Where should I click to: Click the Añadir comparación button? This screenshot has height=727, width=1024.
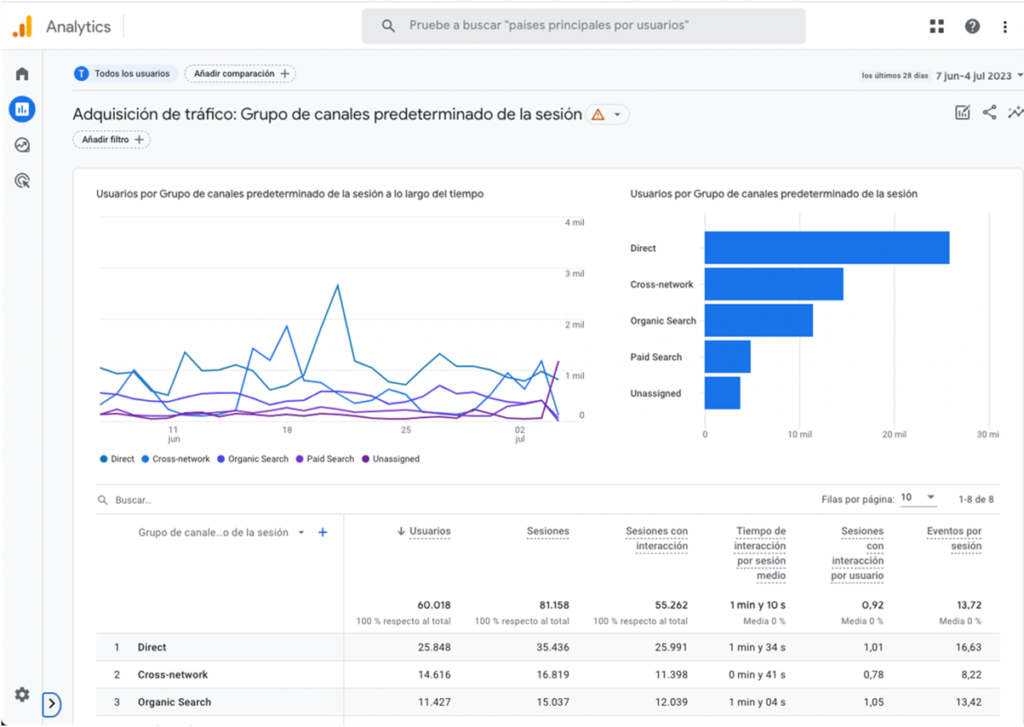point(240,74)
